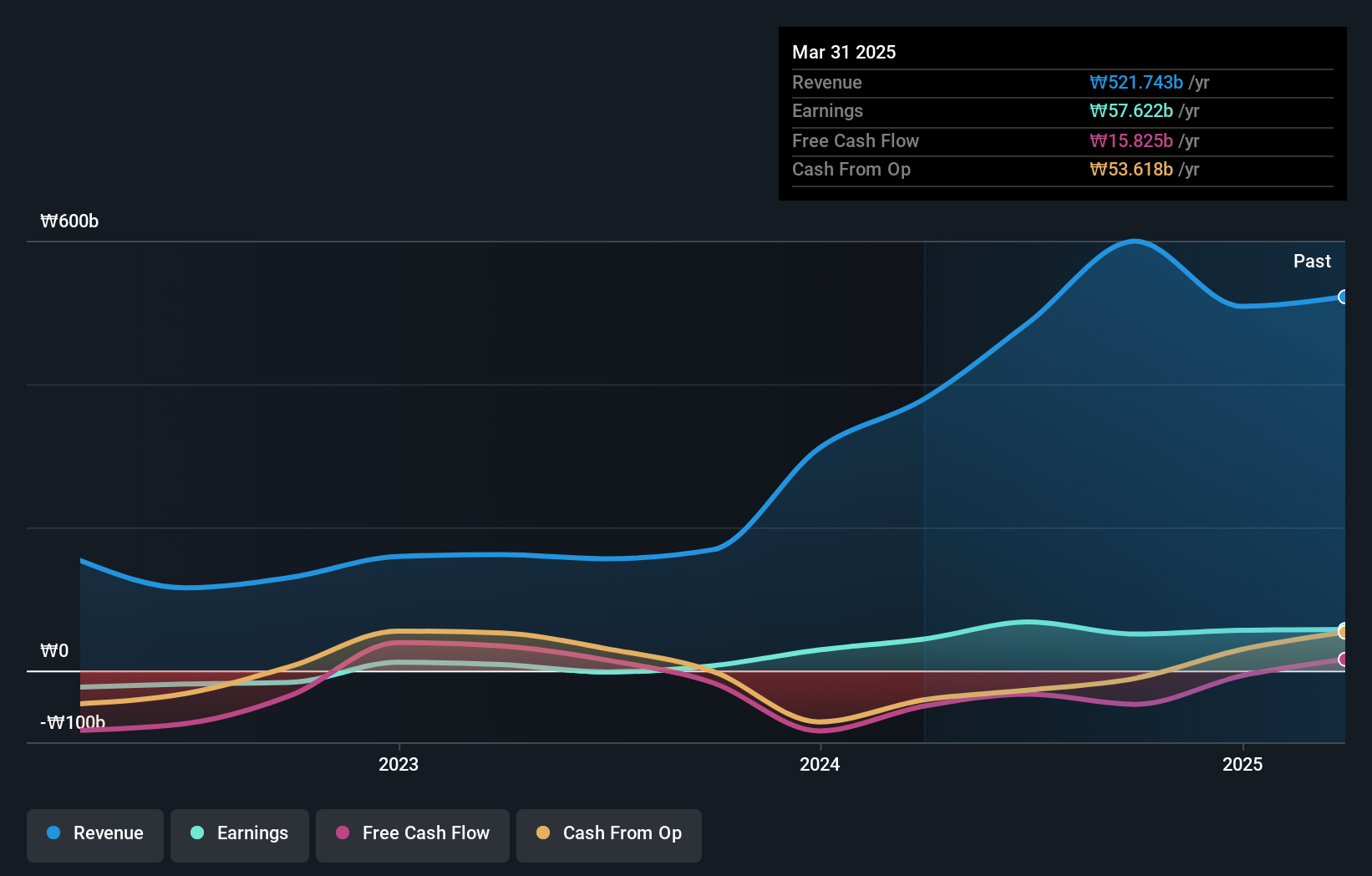Click the ₩600b y-axis label
Screen dimensions: 1372x876
(x=69, y=221)
